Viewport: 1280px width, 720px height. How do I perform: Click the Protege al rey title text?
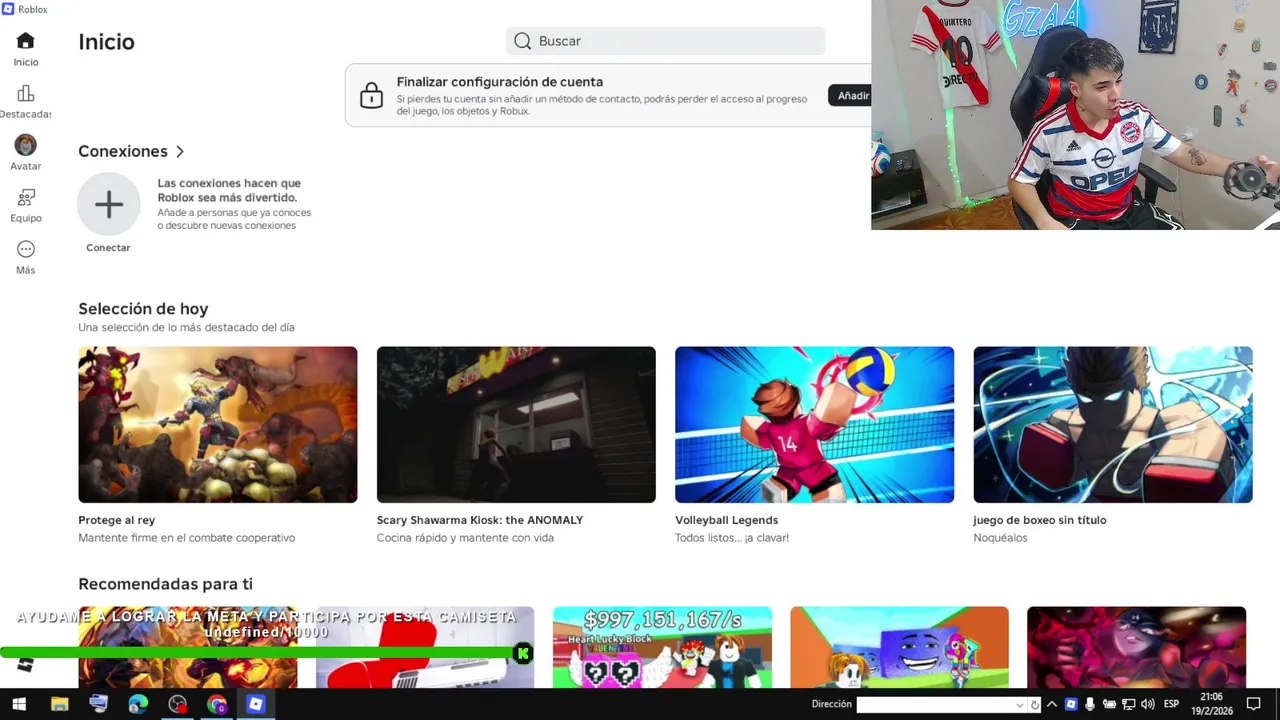(x=117, y=520)
